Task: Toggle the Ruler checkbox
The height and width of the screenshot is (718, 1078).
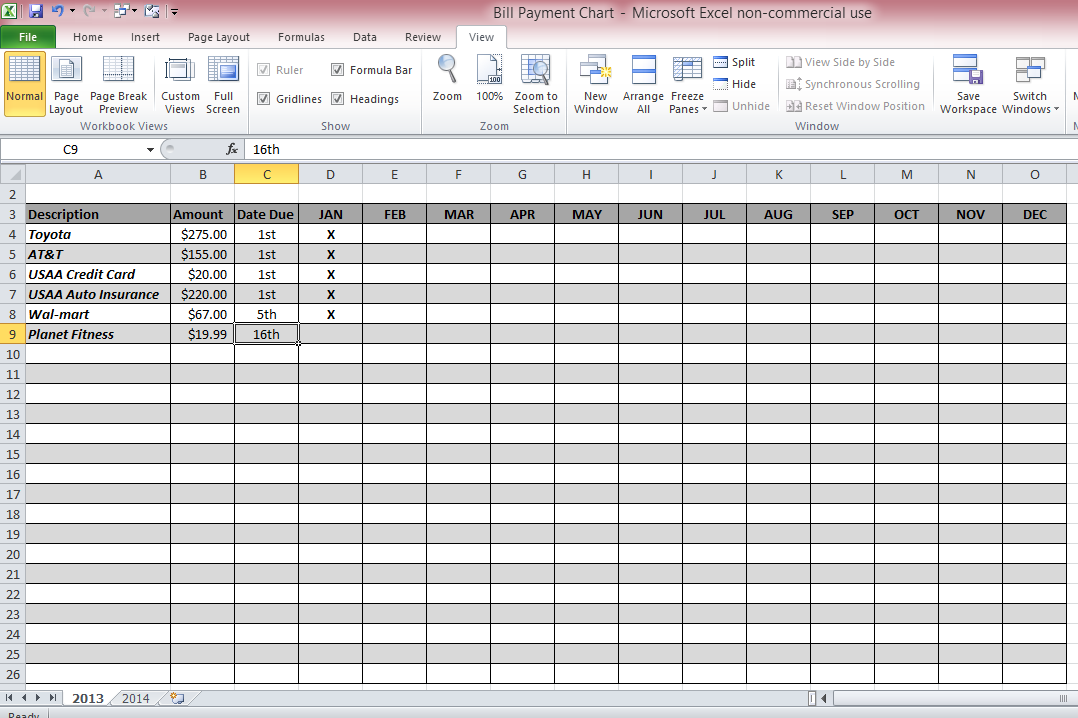Action: tap(263, 69)
